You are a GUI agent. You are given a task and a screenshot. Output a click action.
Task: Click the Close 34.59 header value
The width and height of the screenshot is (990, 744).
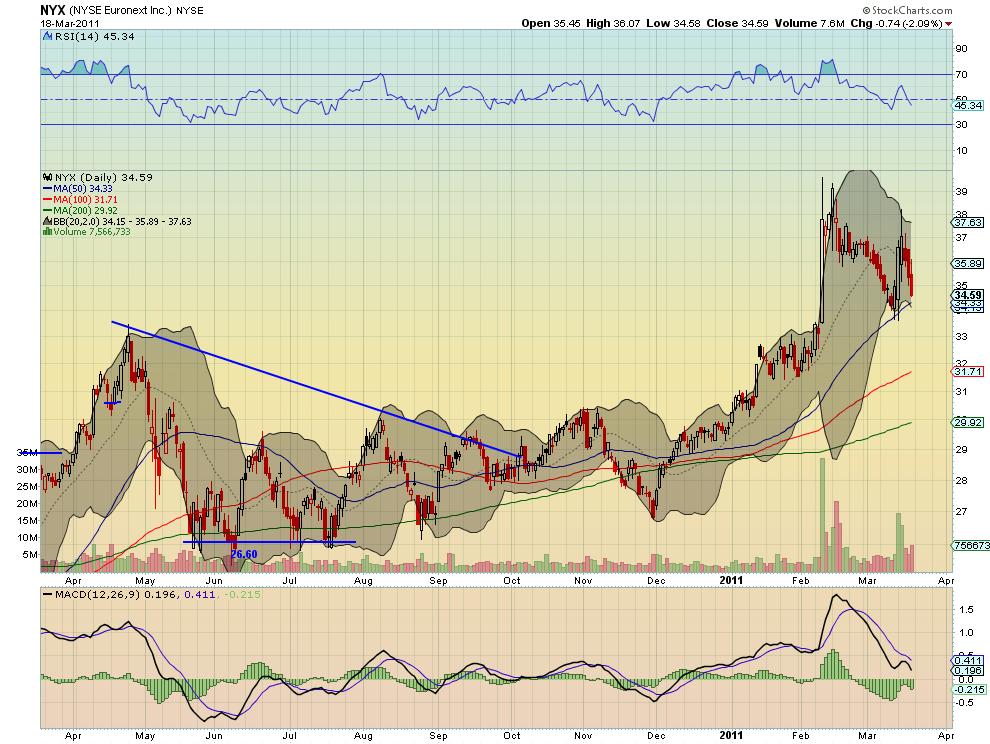coord(737,23)
